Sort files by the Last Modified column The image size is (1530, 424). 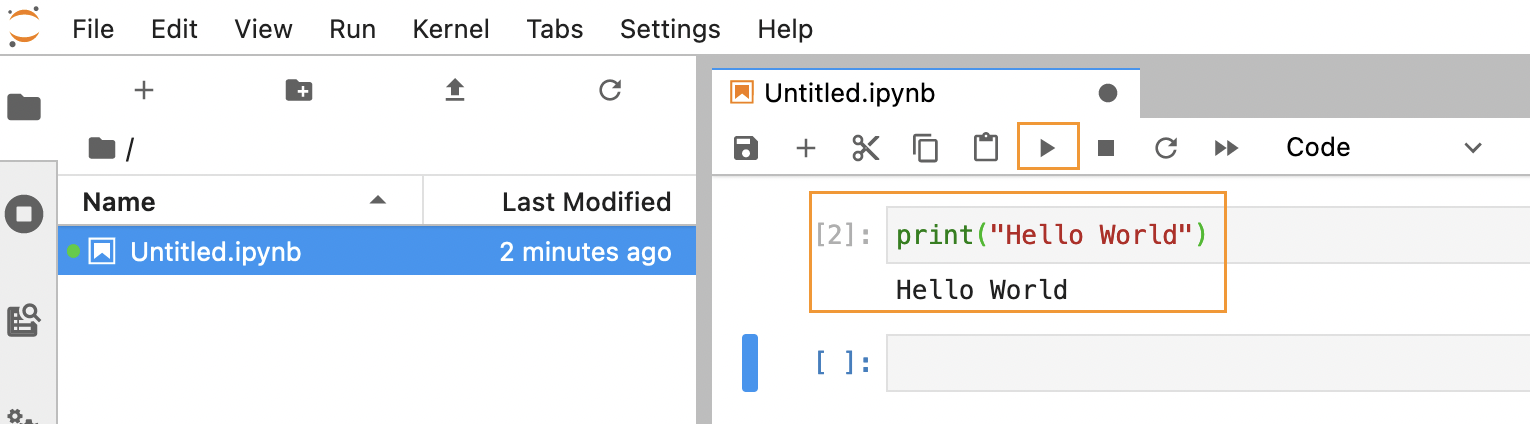[x=560, y=202]
